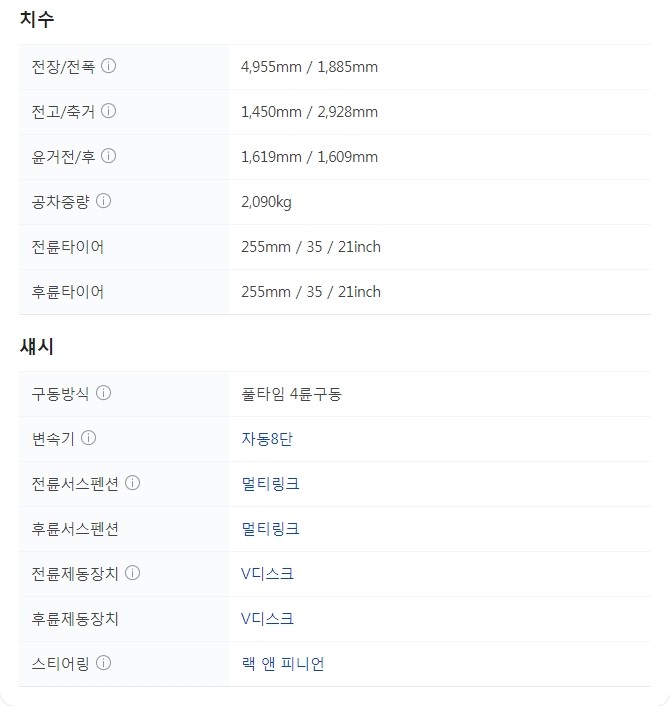The height and width of the screenshot is (706, 670).
Task: Open the 랙 앤 피니언 steering link
Action: (282, 663)
